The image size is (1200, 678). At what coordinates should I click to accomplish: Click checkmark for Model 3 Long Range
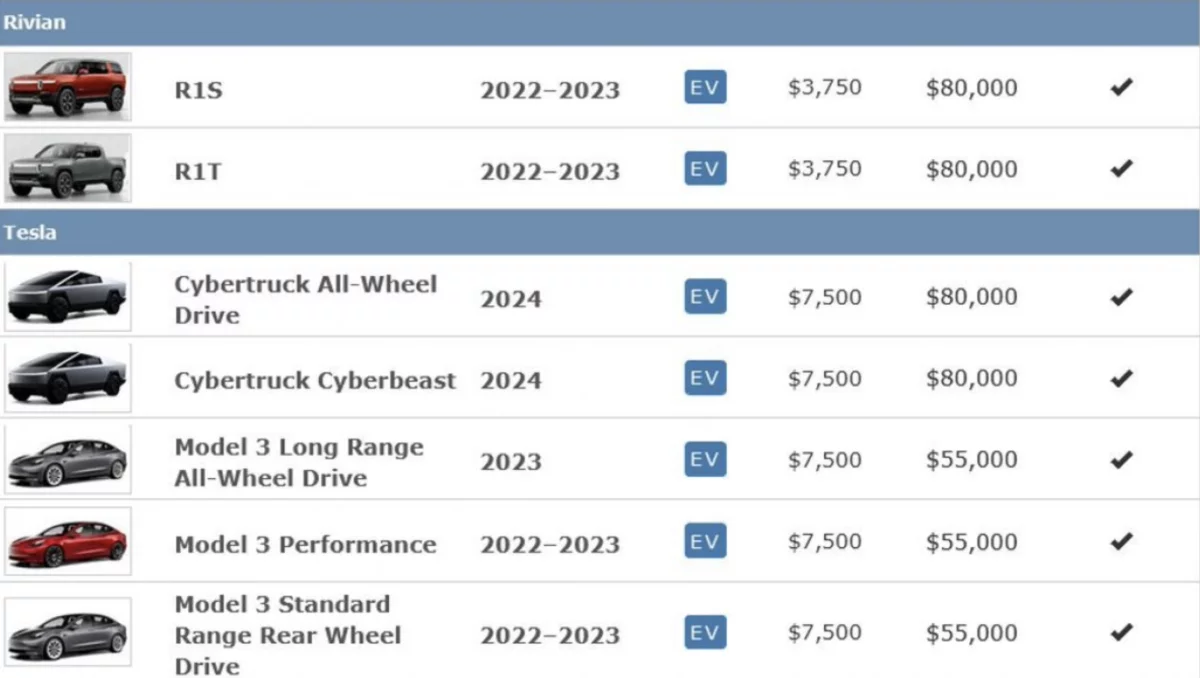pyautogui.click(x=1121, y=460)
